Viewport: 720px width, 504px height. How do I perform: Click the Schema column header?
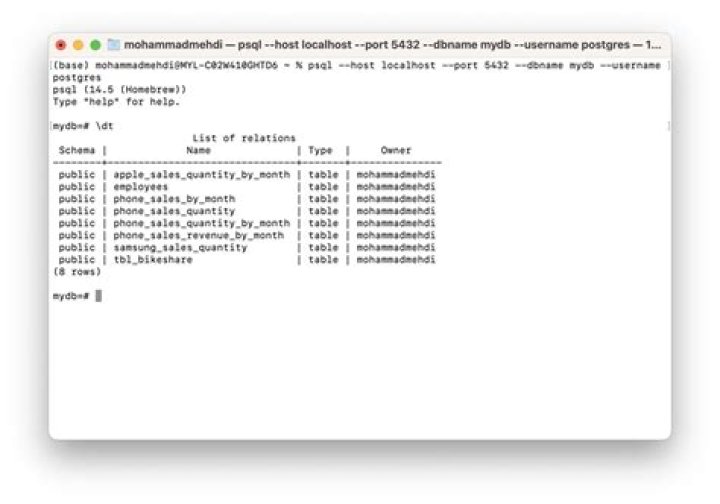[x=76, y=150]
